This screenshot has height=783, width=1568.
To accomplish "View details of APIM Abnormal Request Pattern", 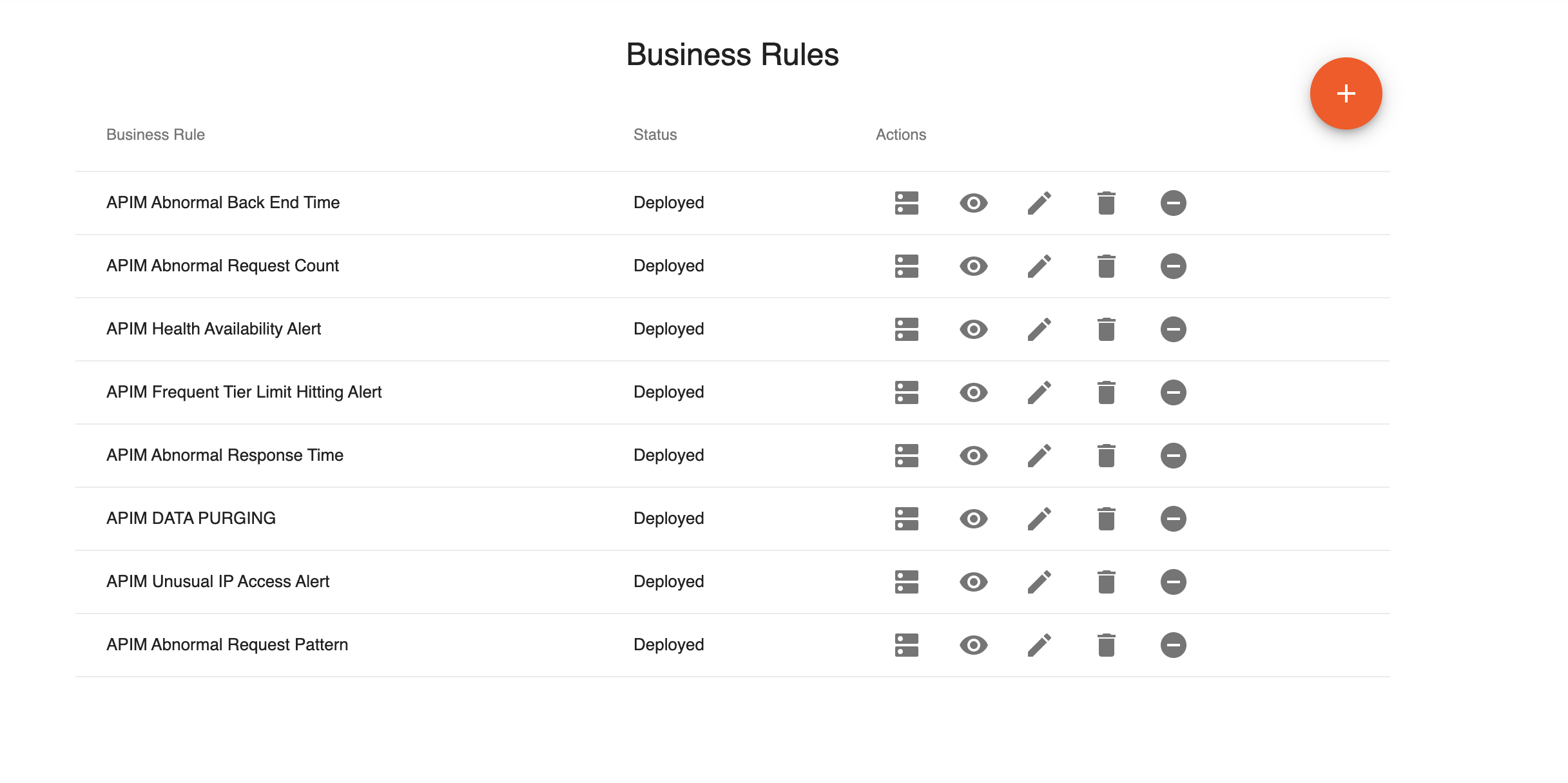I will click(973, 644).
